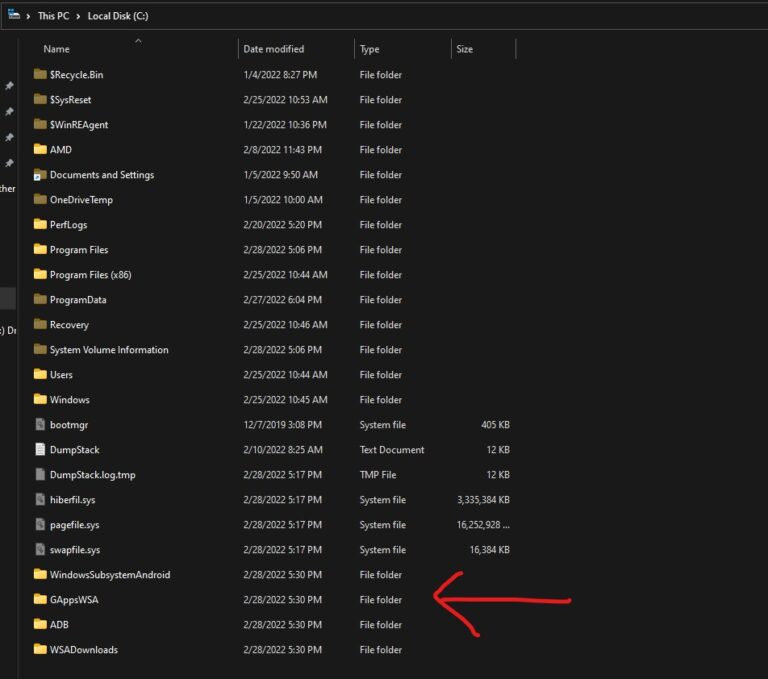Screen dimensions: 768x679
Task: Click the 12/7/2019 3:08 PM date
Action: [283, 425]
